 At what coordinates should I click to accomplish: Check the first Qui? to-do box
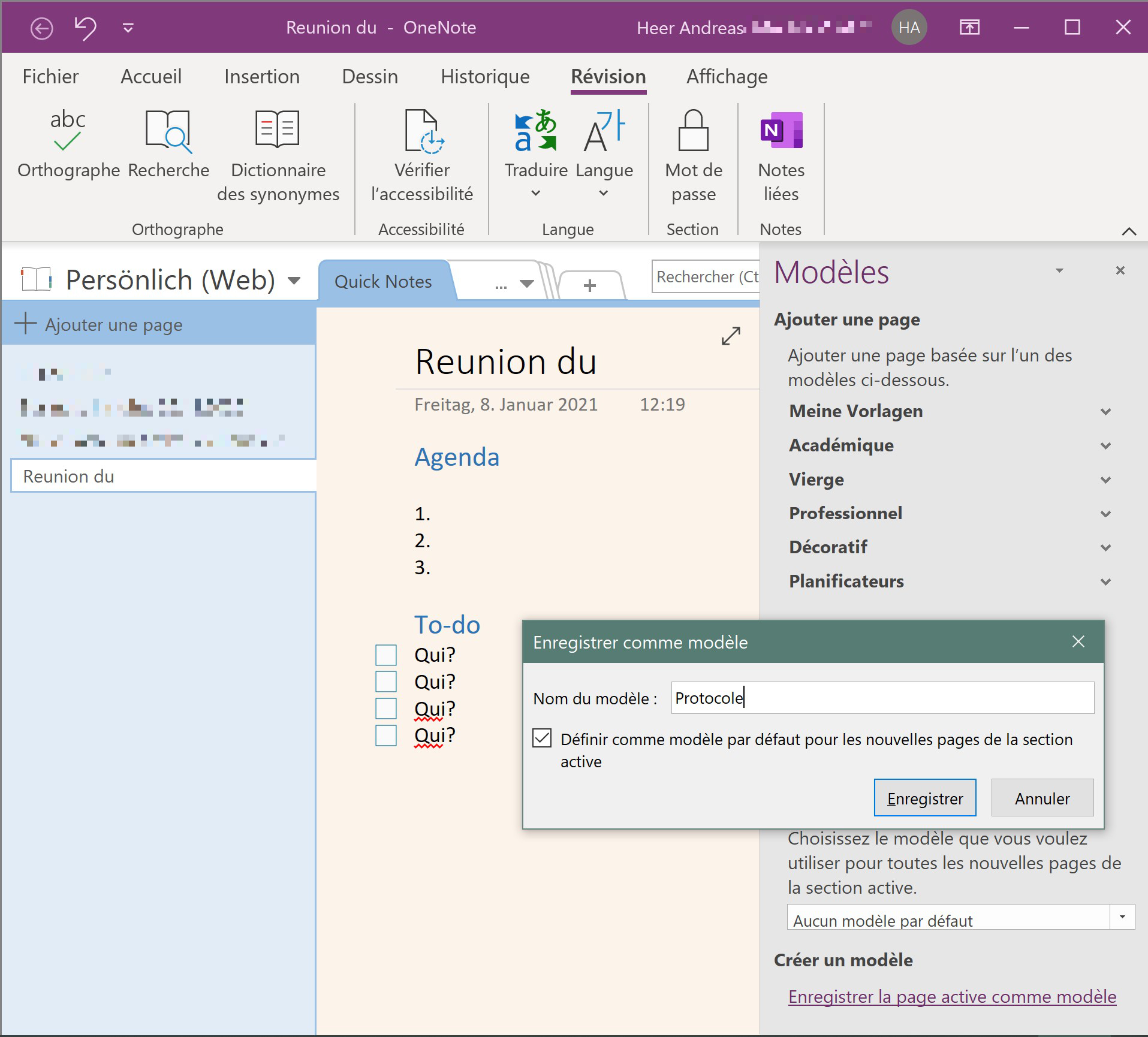[387, 654]
